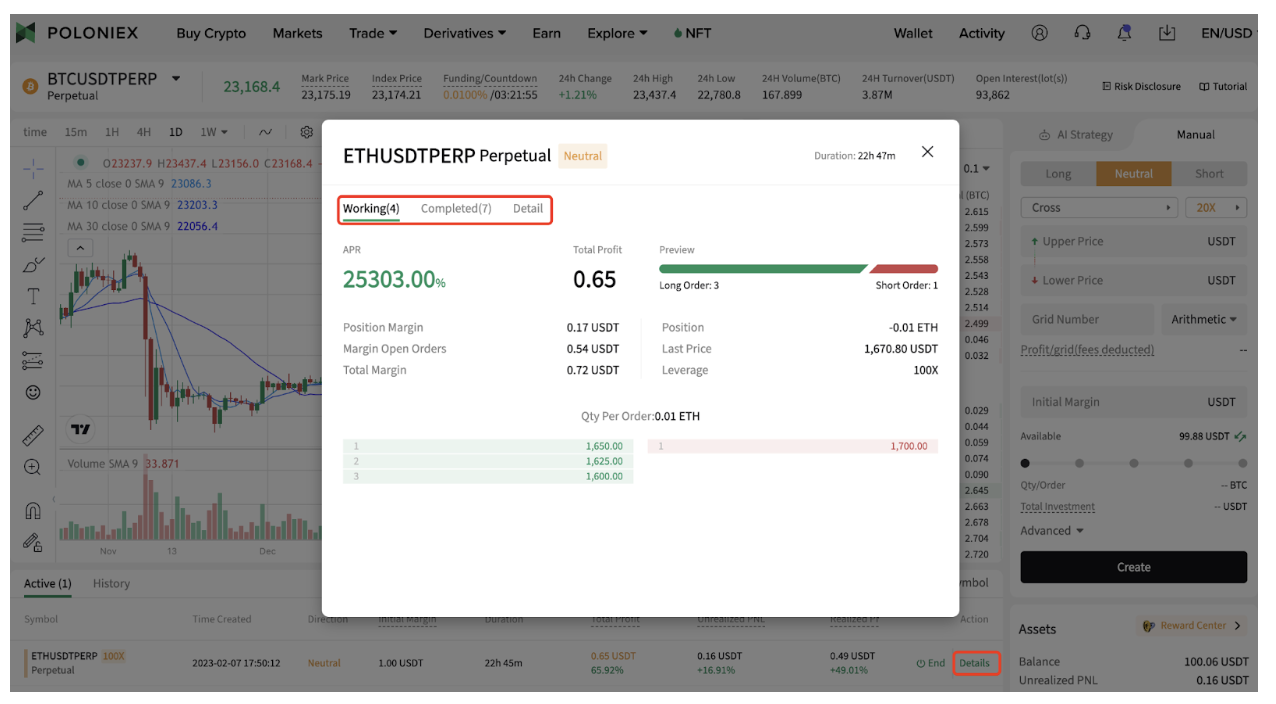Open the user account profile icon
This screenshot has height=704, width=1276.
point(1040,33)
